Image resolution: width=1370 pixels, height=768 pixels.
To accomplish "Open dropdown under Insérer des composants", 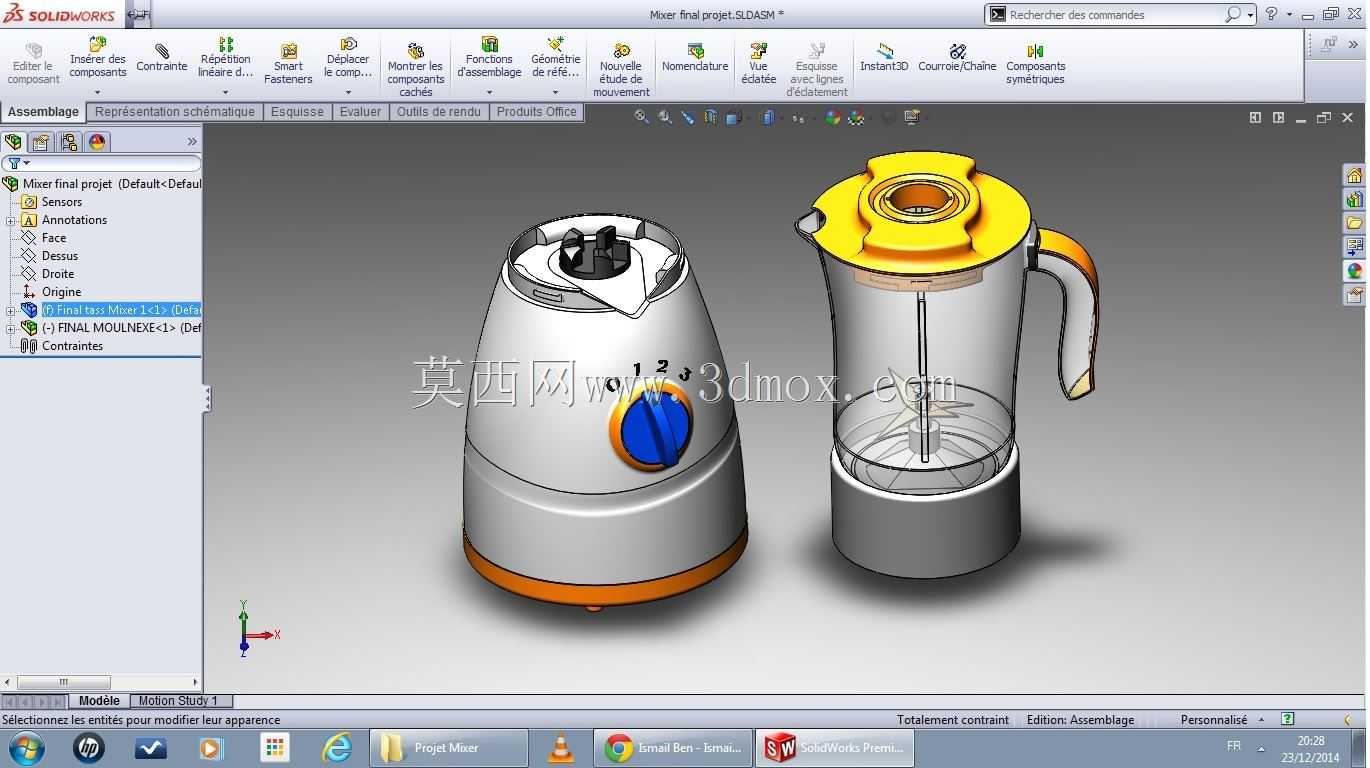I will coord(97,93).
